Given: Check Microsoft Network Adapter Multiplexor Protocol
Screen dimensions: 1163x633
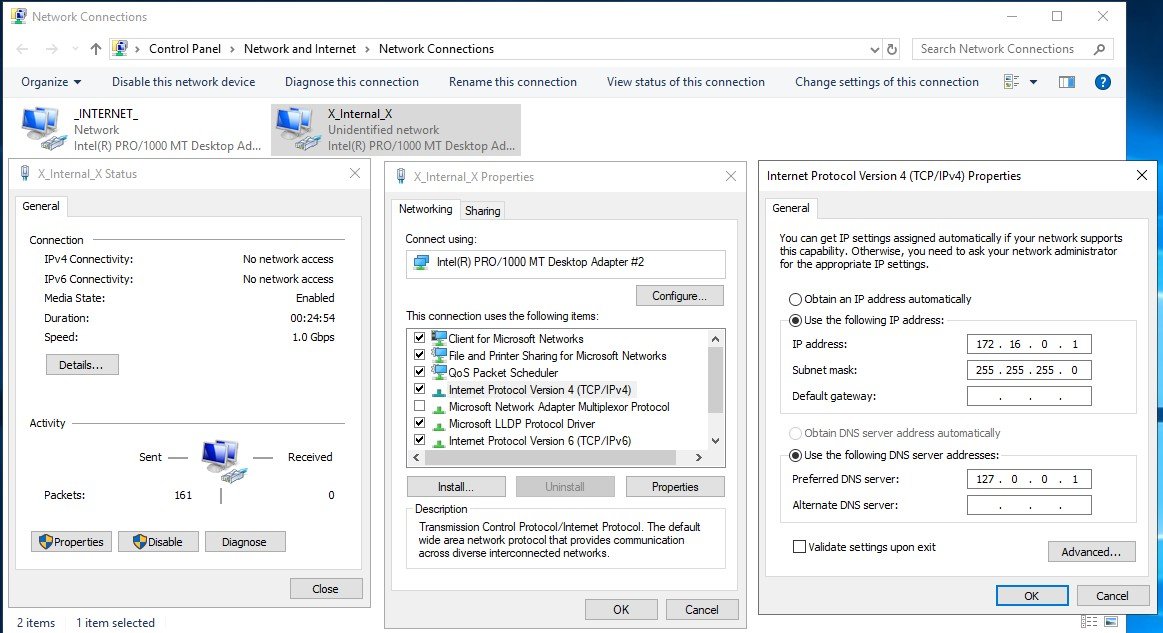Looking at the screenshot, I should [x=419, y=406].
